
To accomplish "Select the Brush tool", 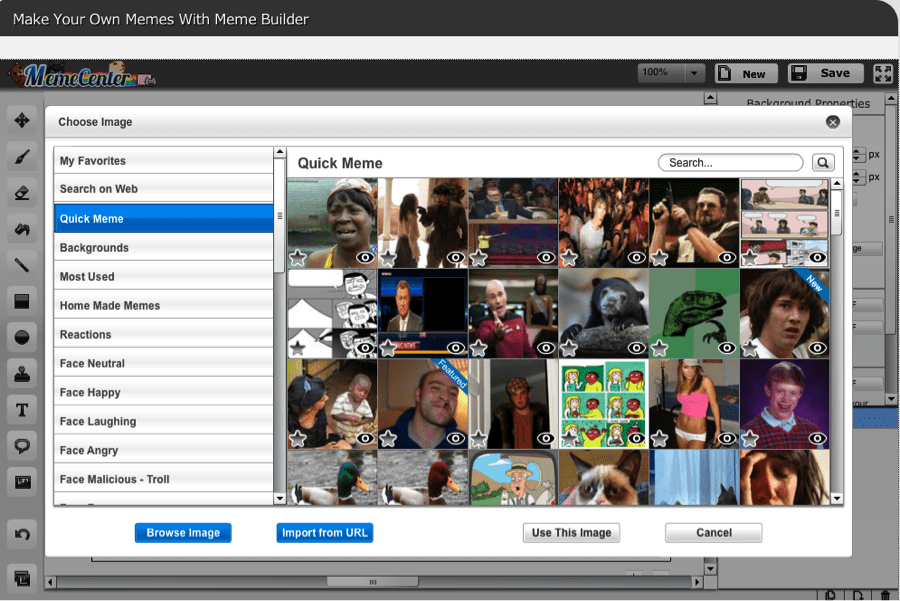I will coord(22,157).
